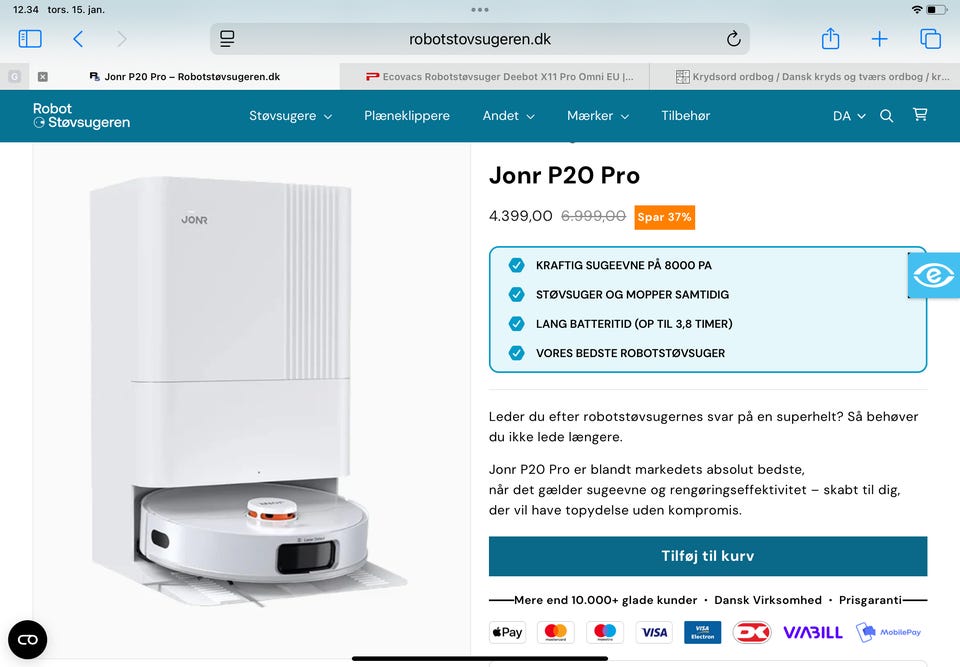This screenshot has width=960, height=667.
Task: Add product with Tilføj til kurv
Action: [708, 556]
